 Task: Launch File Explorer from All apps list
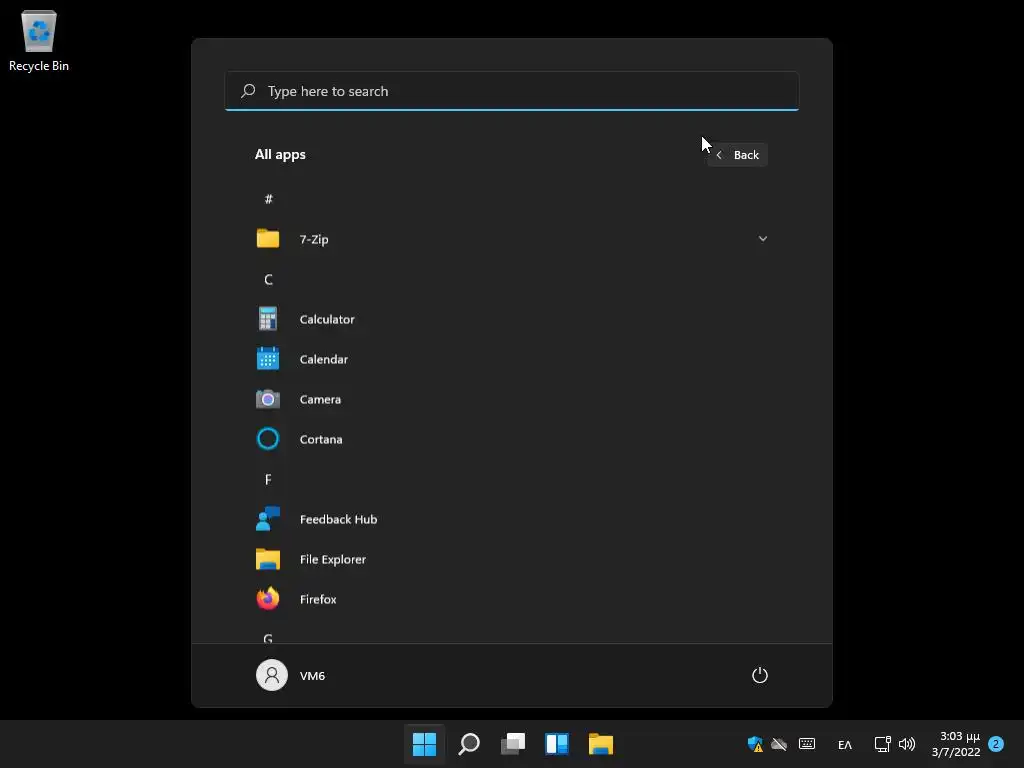tap(511, 560)
